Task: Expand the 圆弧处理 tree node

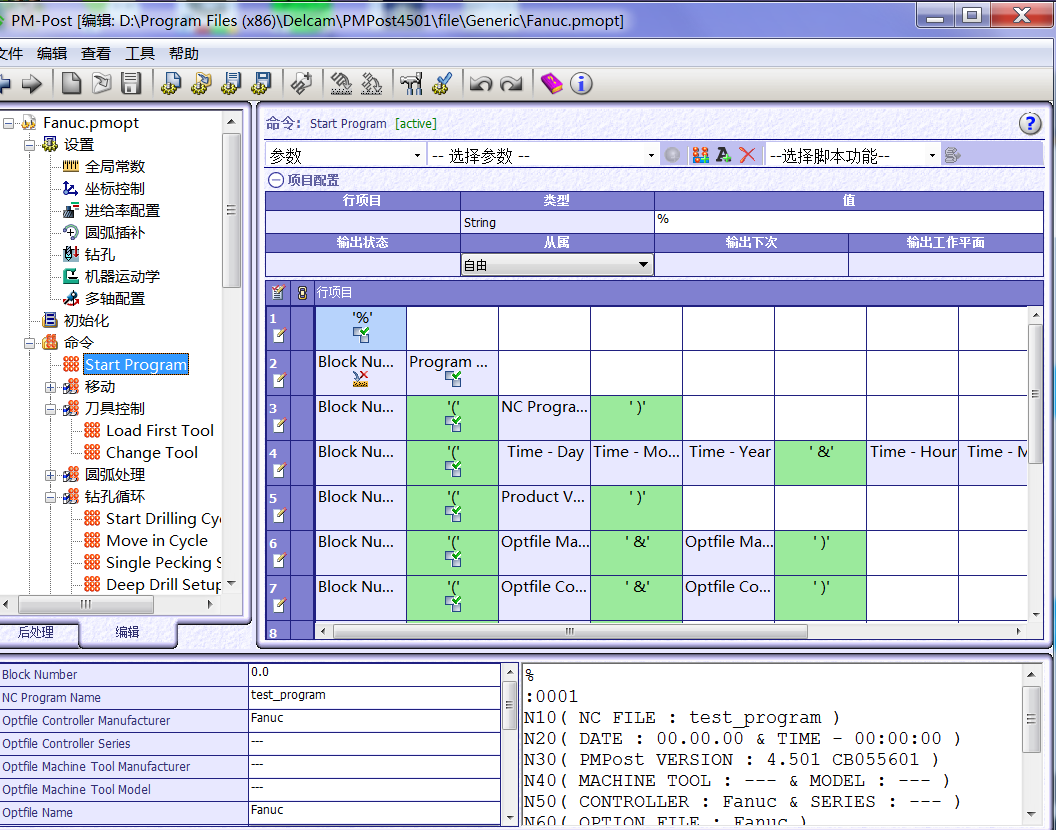Action: point(51,475)
